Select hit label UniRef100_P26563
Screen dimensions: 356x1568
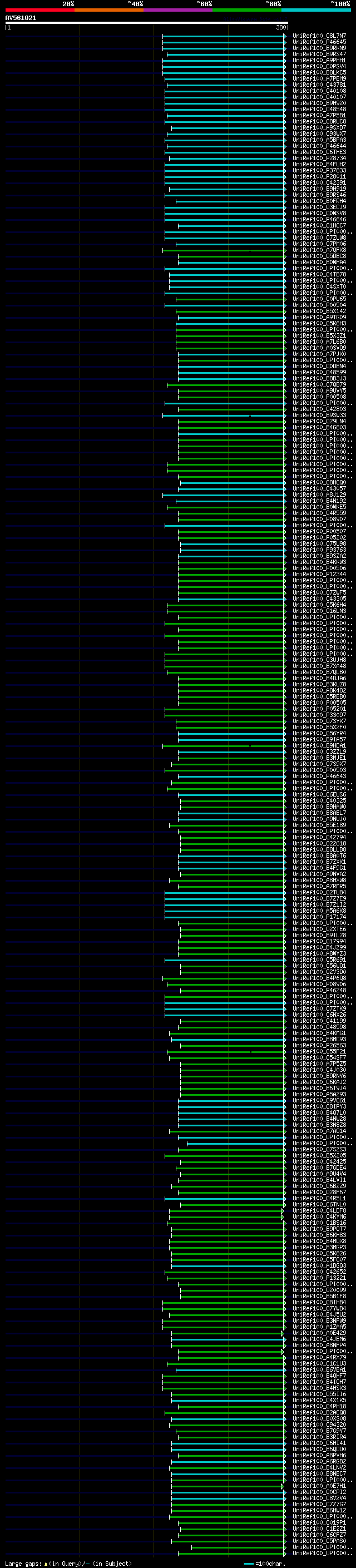(x=319, y=1045)
